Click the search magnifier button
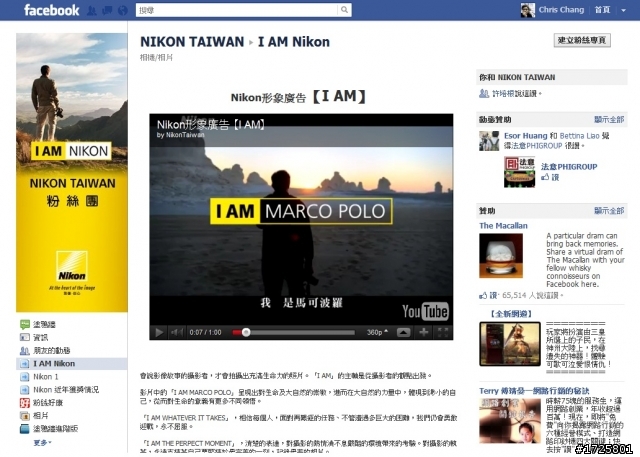This screenshot has height=457, width=640. click(x=344, y=10)
